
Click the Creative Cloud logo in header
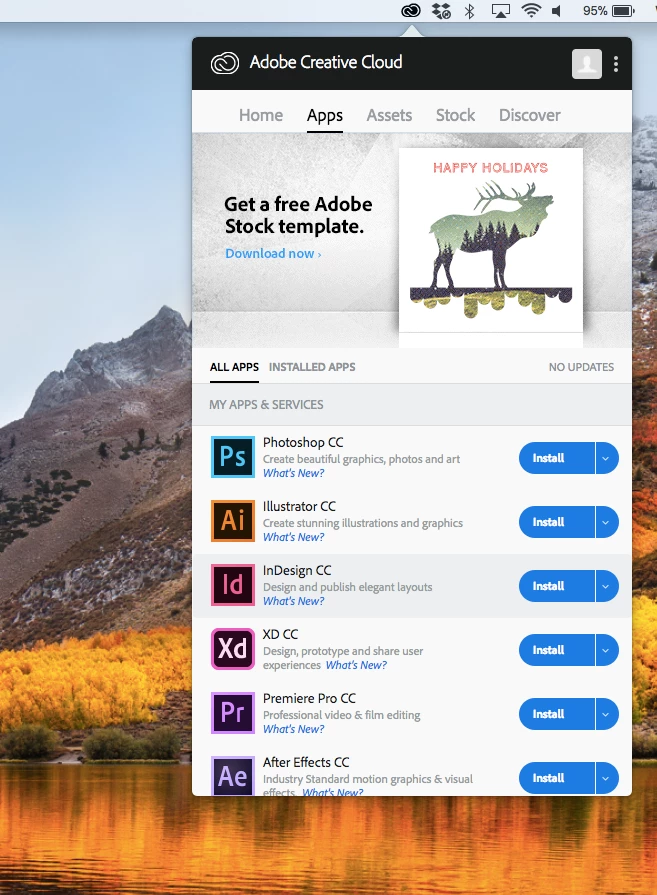[x=225, y=63]
